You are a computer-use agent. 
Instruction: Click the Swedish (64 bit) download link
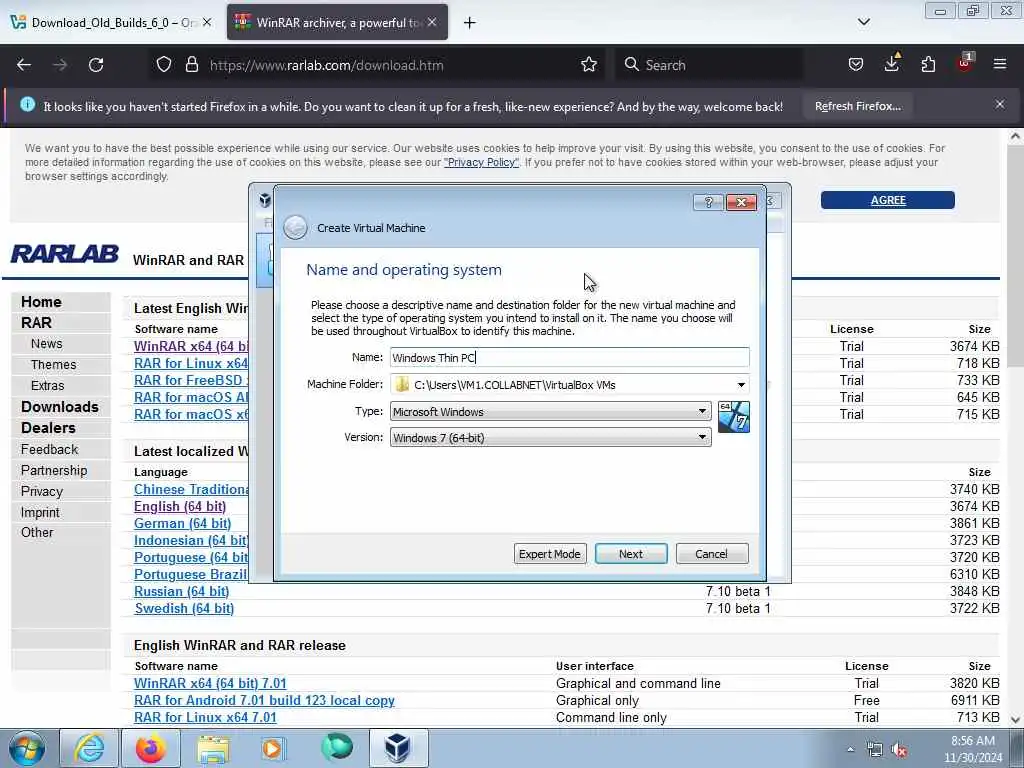tap(184, 608)
